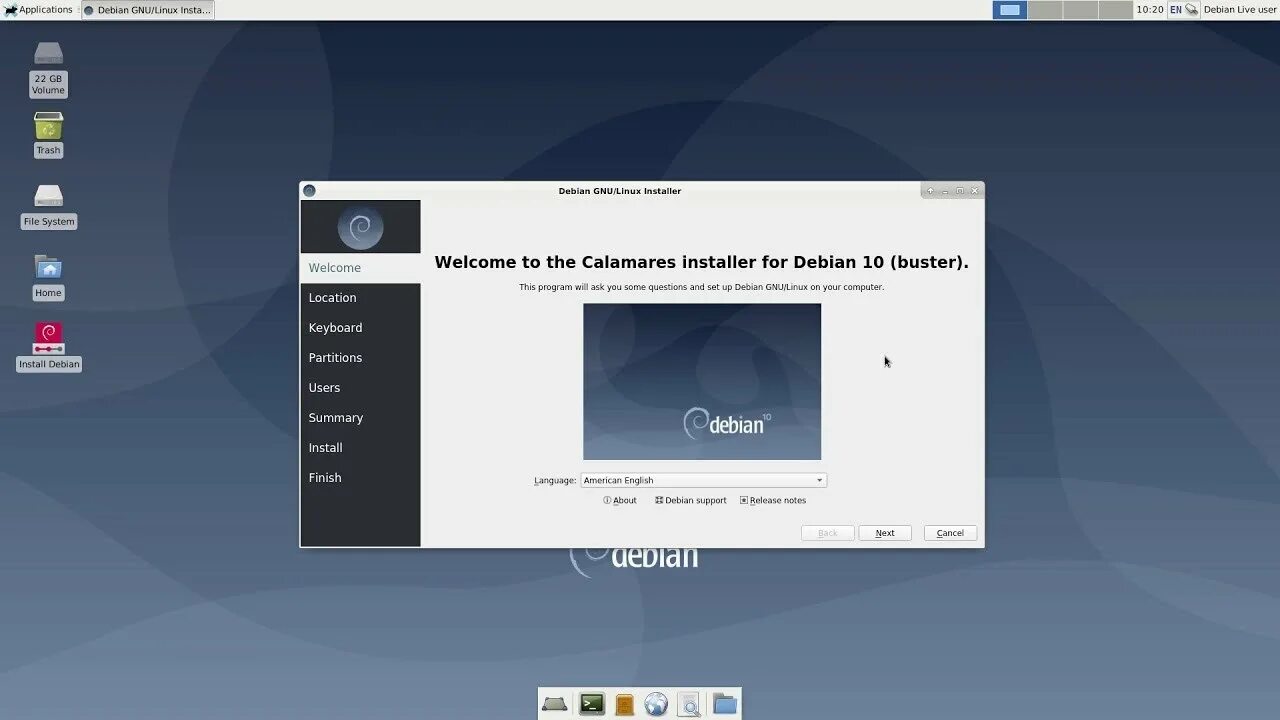1280x720 pixels.
Task: Click the installer title bar up-arrow button
Action: [x=930, y=191]
